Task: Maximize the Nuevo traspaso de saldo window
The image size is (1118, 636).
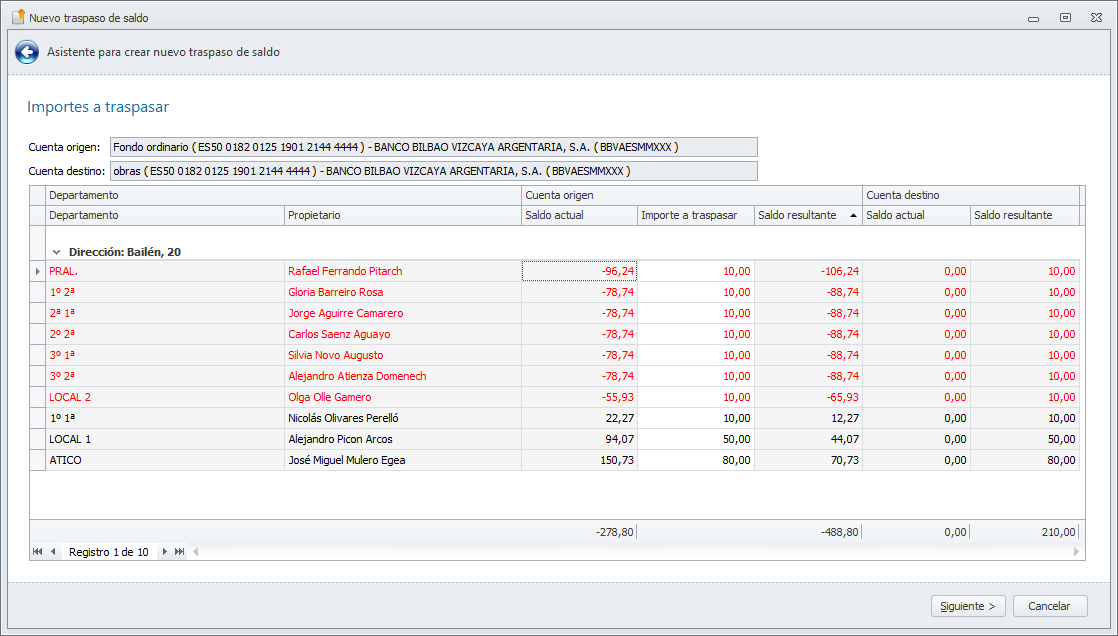Action: click(1065, 17)
